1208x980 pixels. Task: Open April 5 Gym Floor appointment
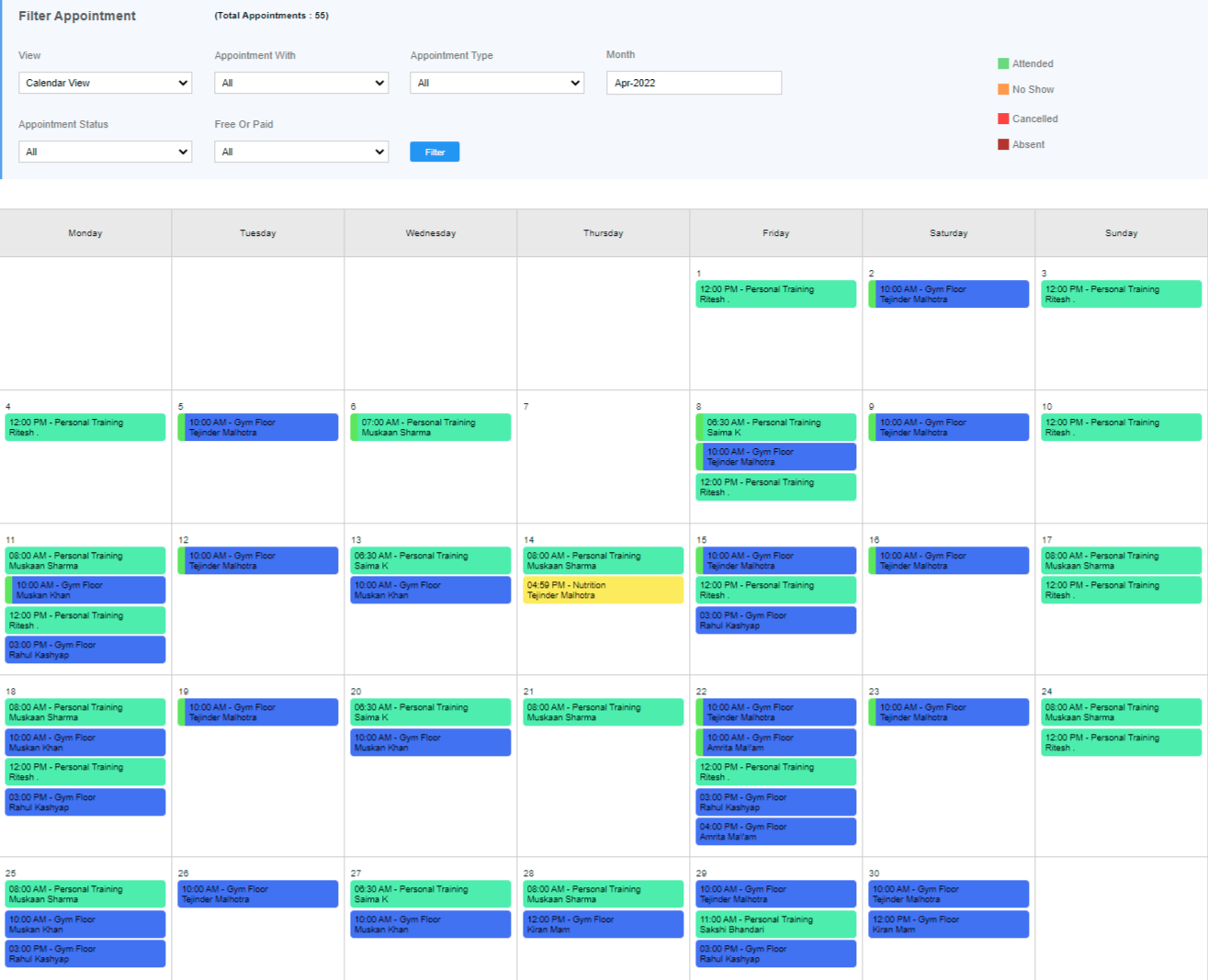pyautogui.click(x=258, y=427)
